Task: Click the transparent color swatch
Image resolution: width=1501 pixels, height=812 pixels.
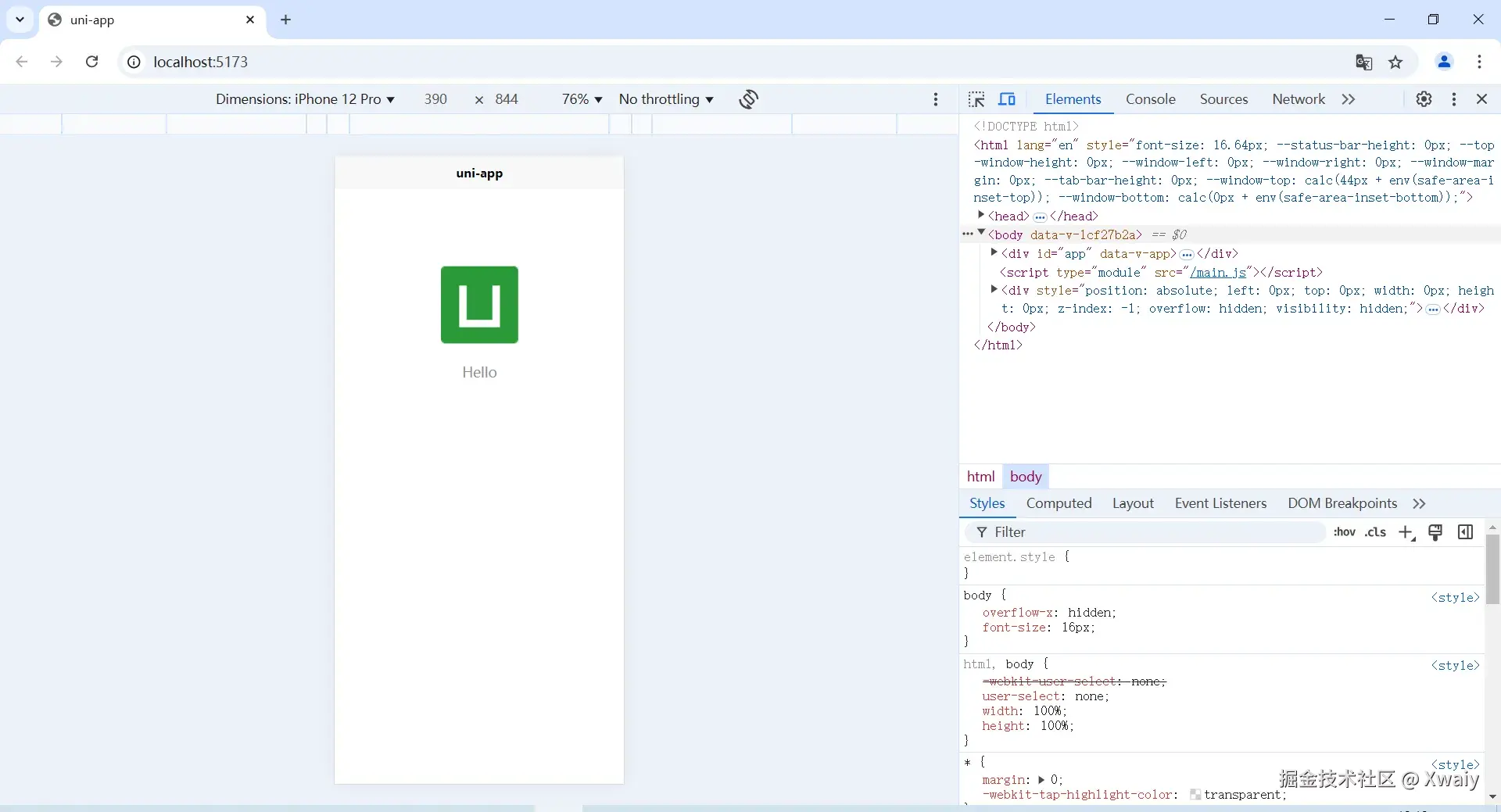Action: click(x=1195, y=795)
